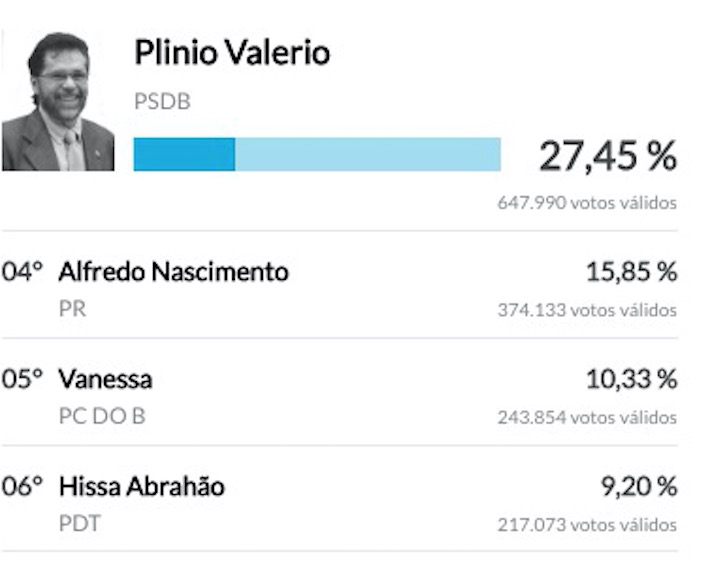This screenshot has height=565, width=709.
Task: Select the 9,20 % percentage
Action: [x=638, y=486]
